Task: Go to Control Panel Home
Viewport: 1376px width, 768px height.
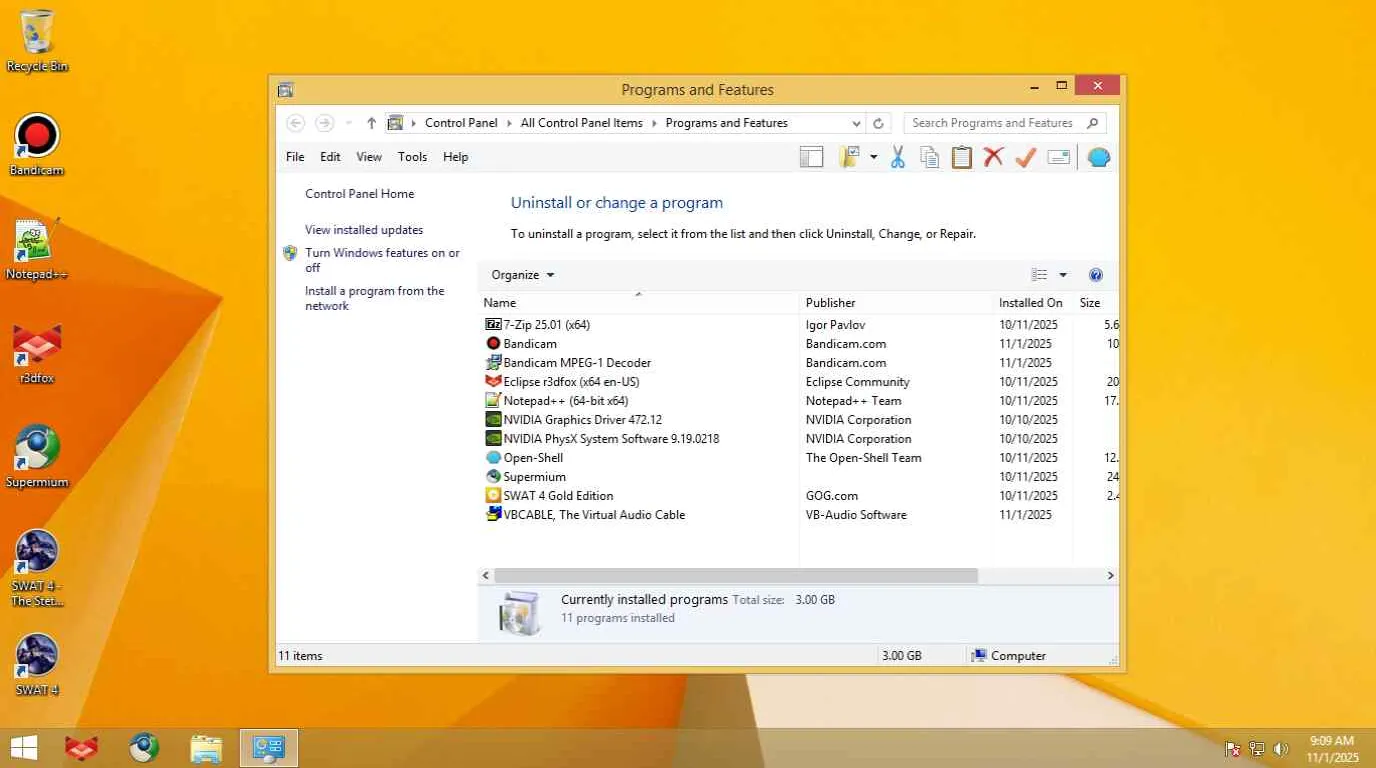Action: click(359, 194)
